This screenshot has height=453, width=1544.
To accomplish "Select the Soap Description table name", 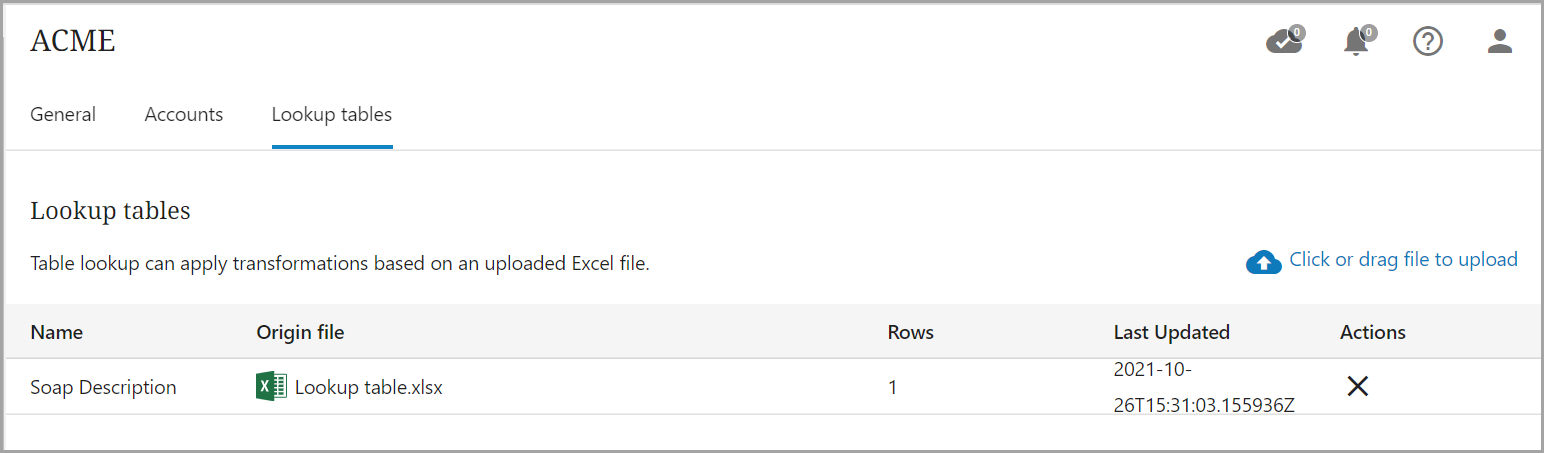I will pos(103,388).
